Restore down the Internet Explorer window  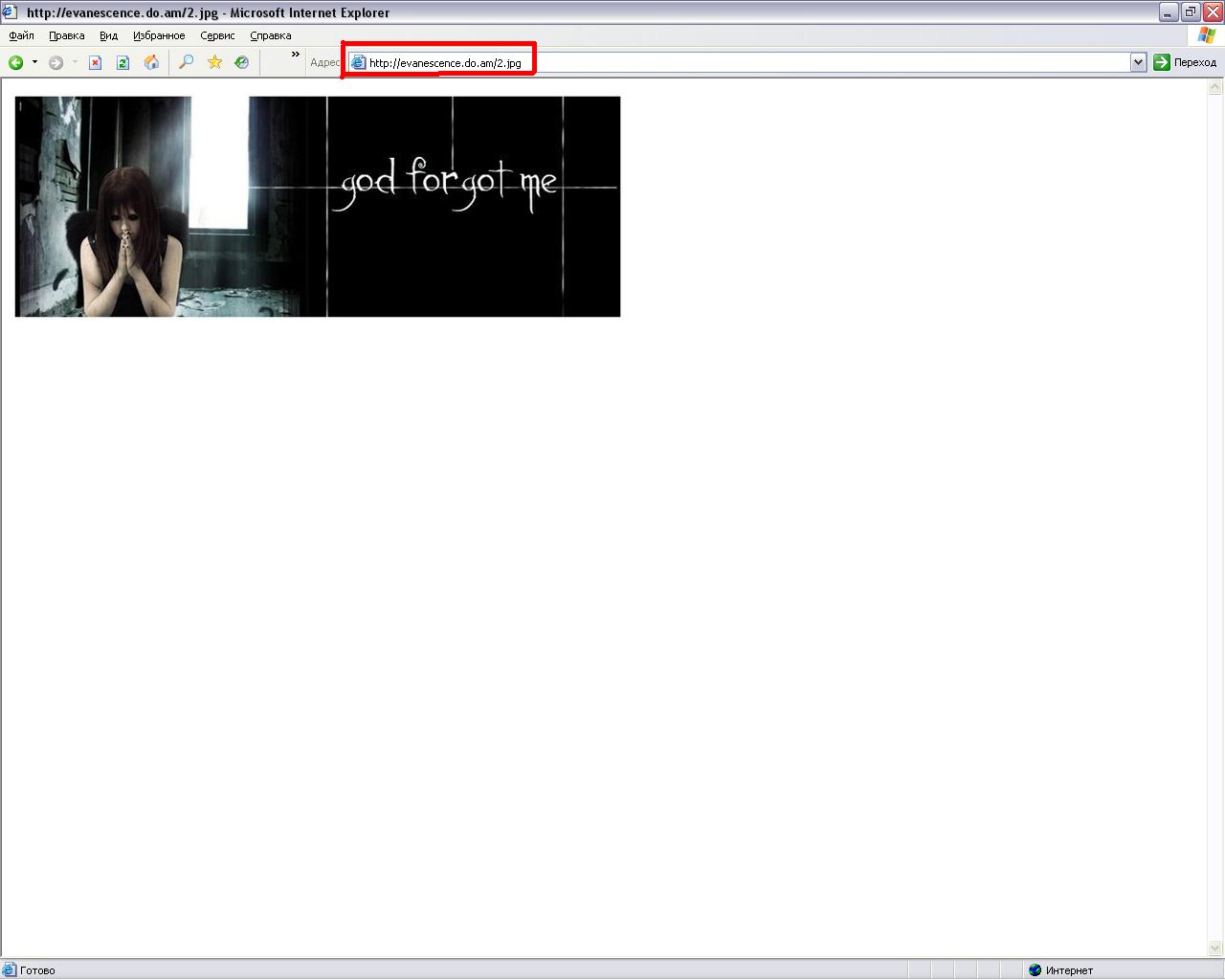[1191, 12]
